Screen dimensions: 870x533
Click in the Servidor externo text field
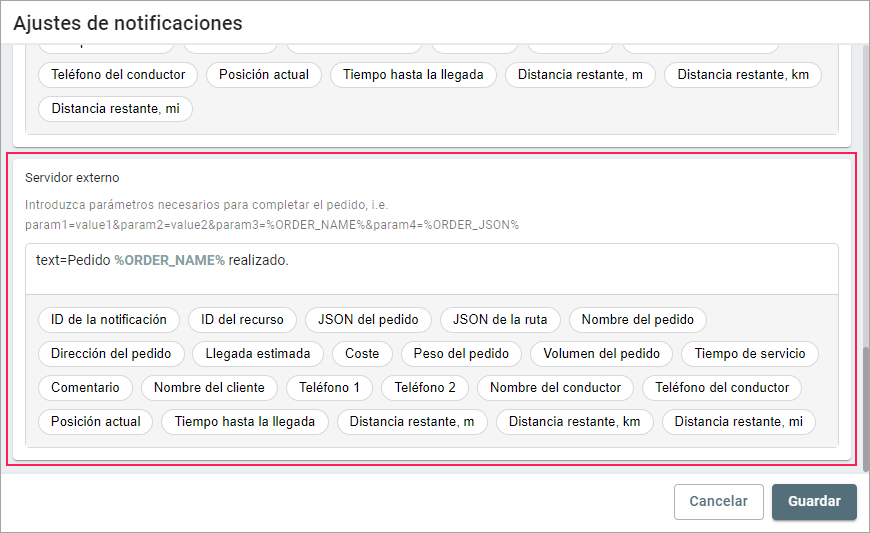pyautogui.click(x=430, y=268)
